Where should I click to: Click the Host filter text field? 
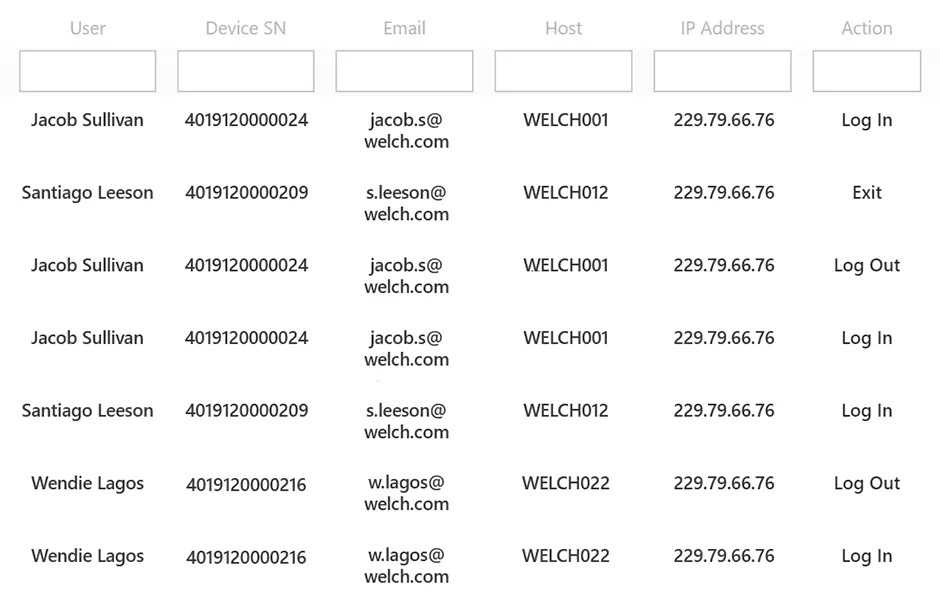coord(563,72)
